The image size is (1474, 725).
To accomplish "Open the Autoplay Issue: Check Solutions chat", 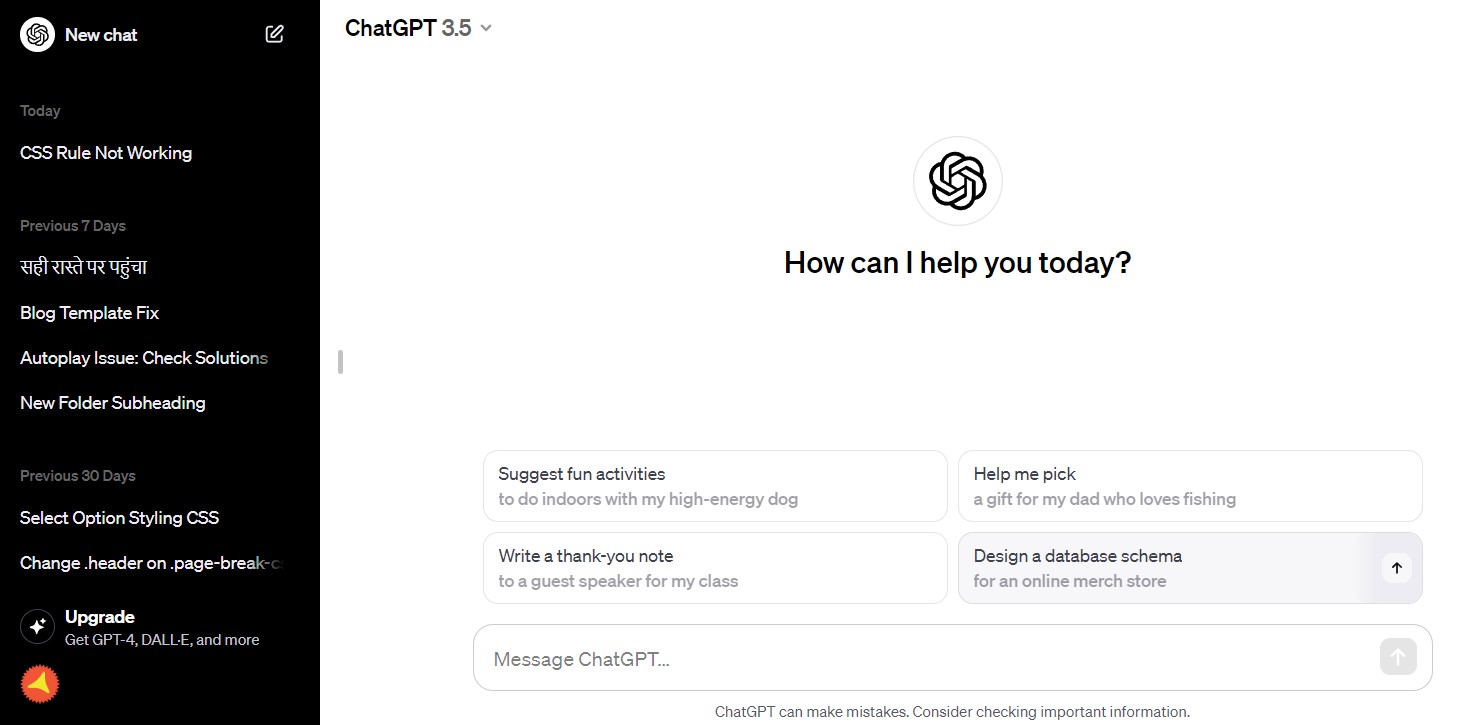I will click(x=143, y=357).
